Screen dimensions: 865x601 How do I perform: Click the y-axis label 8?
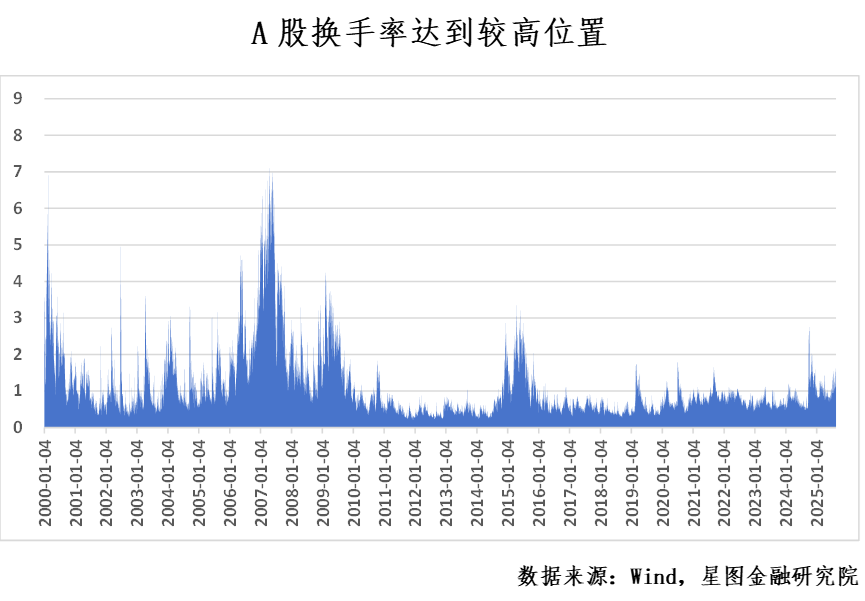18,135
